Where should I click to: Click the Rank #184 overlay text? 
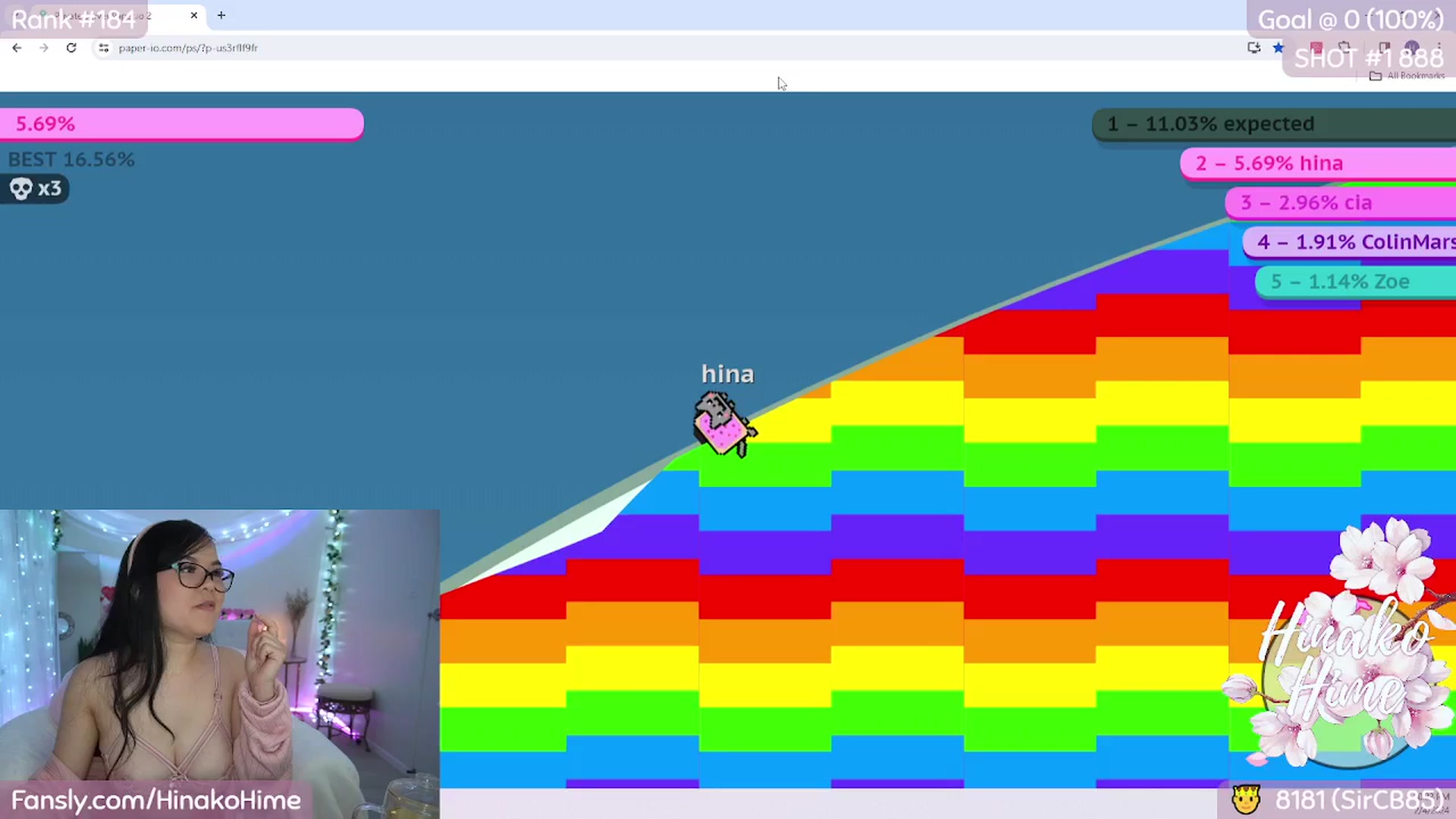click(x=74, y=19)
